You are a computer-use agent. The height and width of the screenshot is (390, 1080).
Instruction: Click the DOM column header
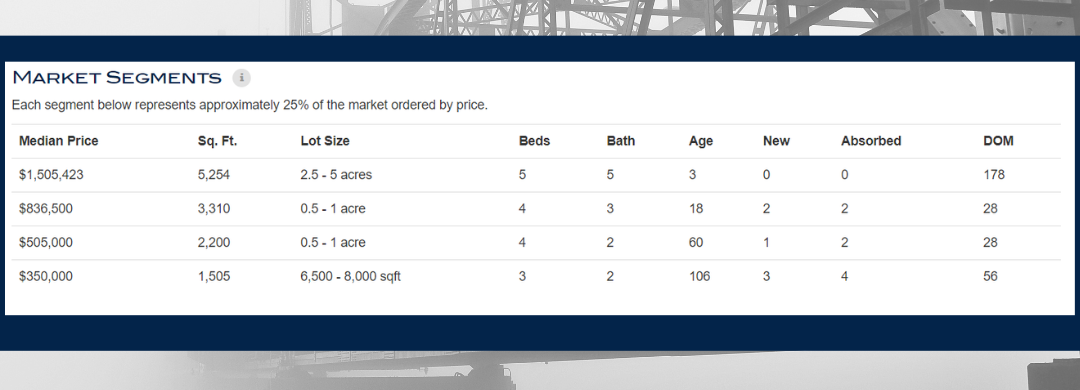pos(998,141)
